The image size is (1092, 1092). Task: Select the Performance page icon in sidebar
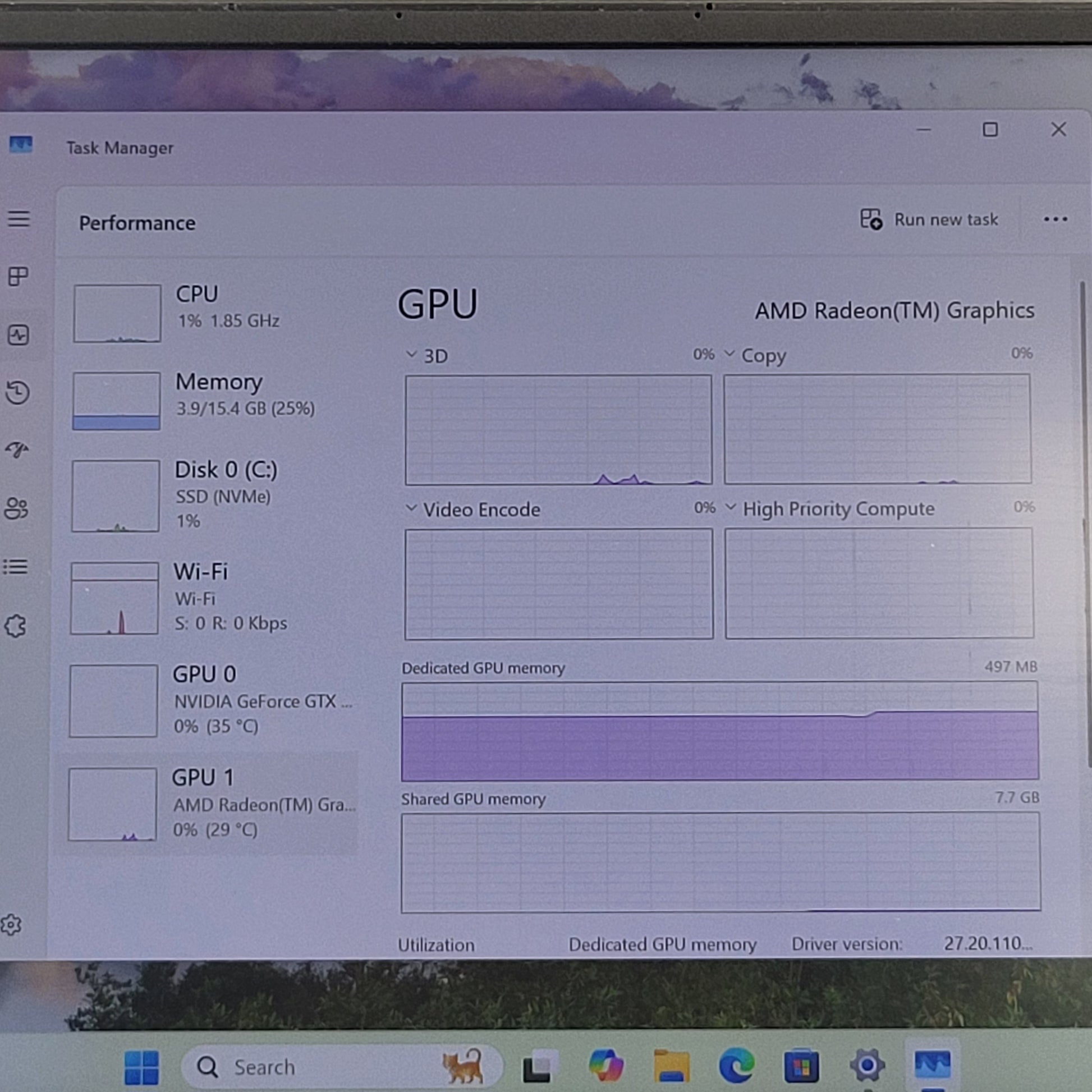click(18, 335)
